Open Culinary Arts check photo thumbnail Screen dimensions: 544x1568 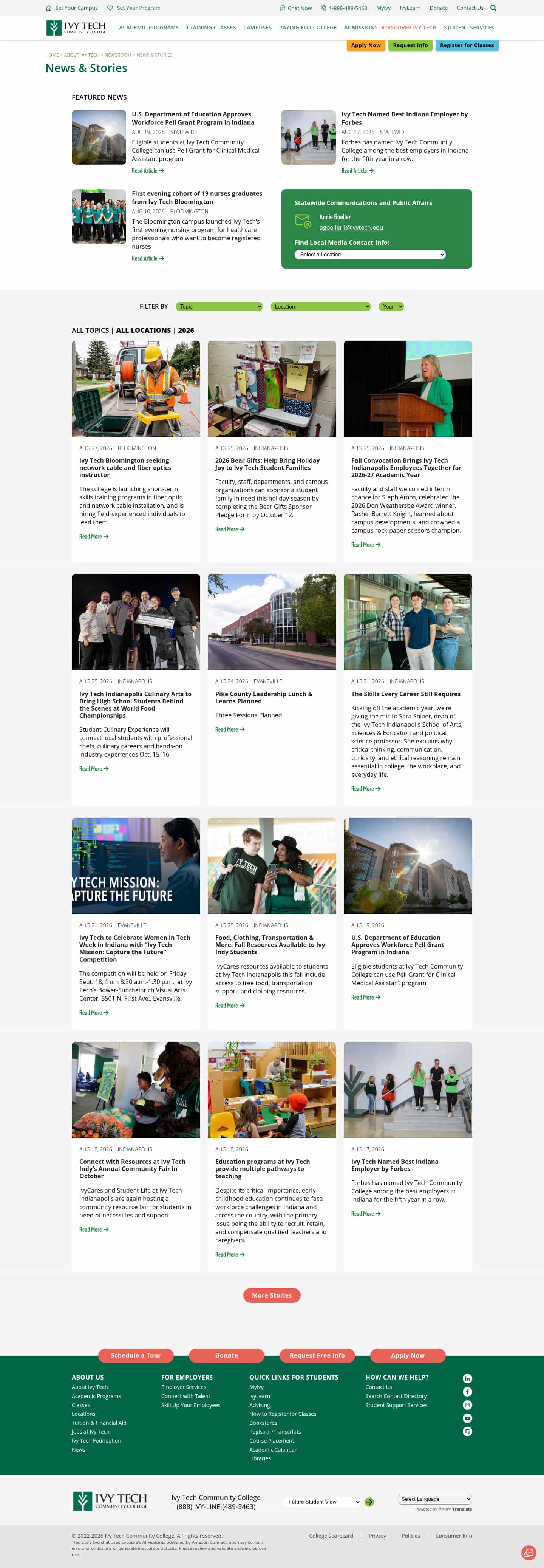[136, 622]
